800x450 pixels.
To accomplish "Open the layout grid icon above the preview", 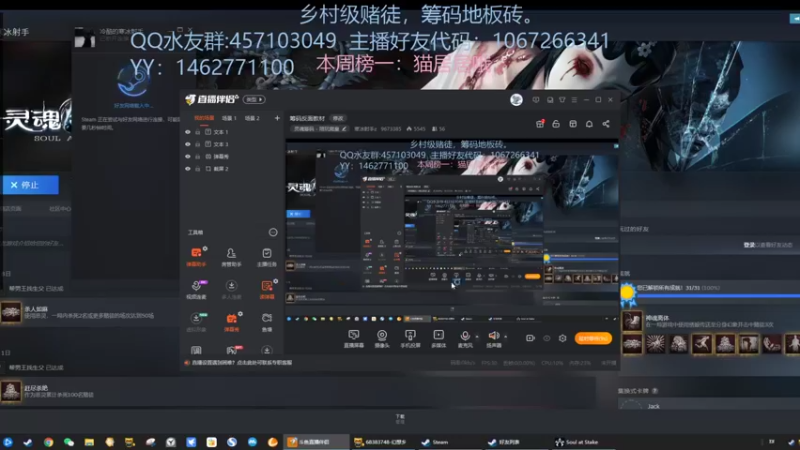I will (x=573, y=124).
